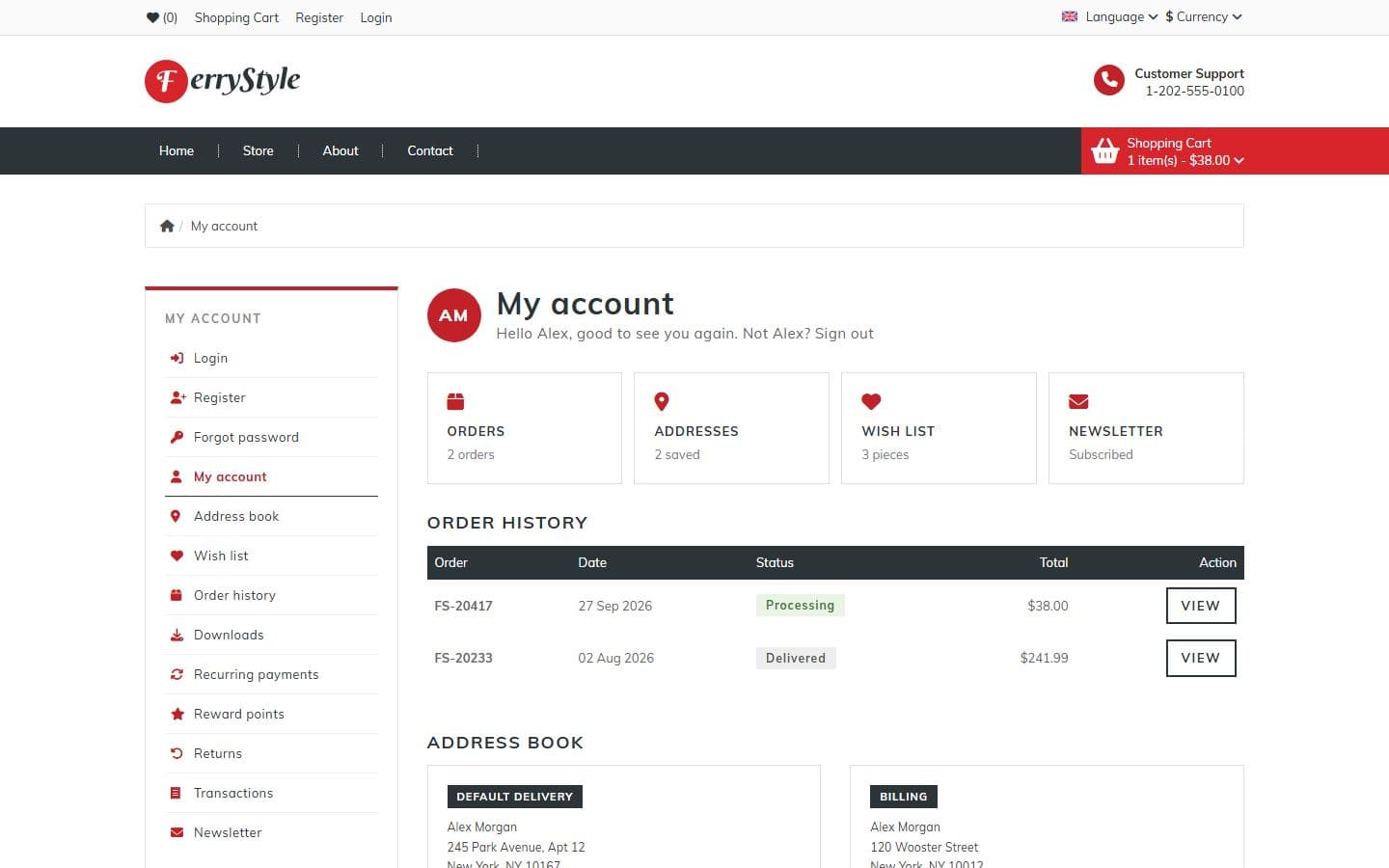
Task: Click the breadcrumb home icon
Action: click(167, 226)
